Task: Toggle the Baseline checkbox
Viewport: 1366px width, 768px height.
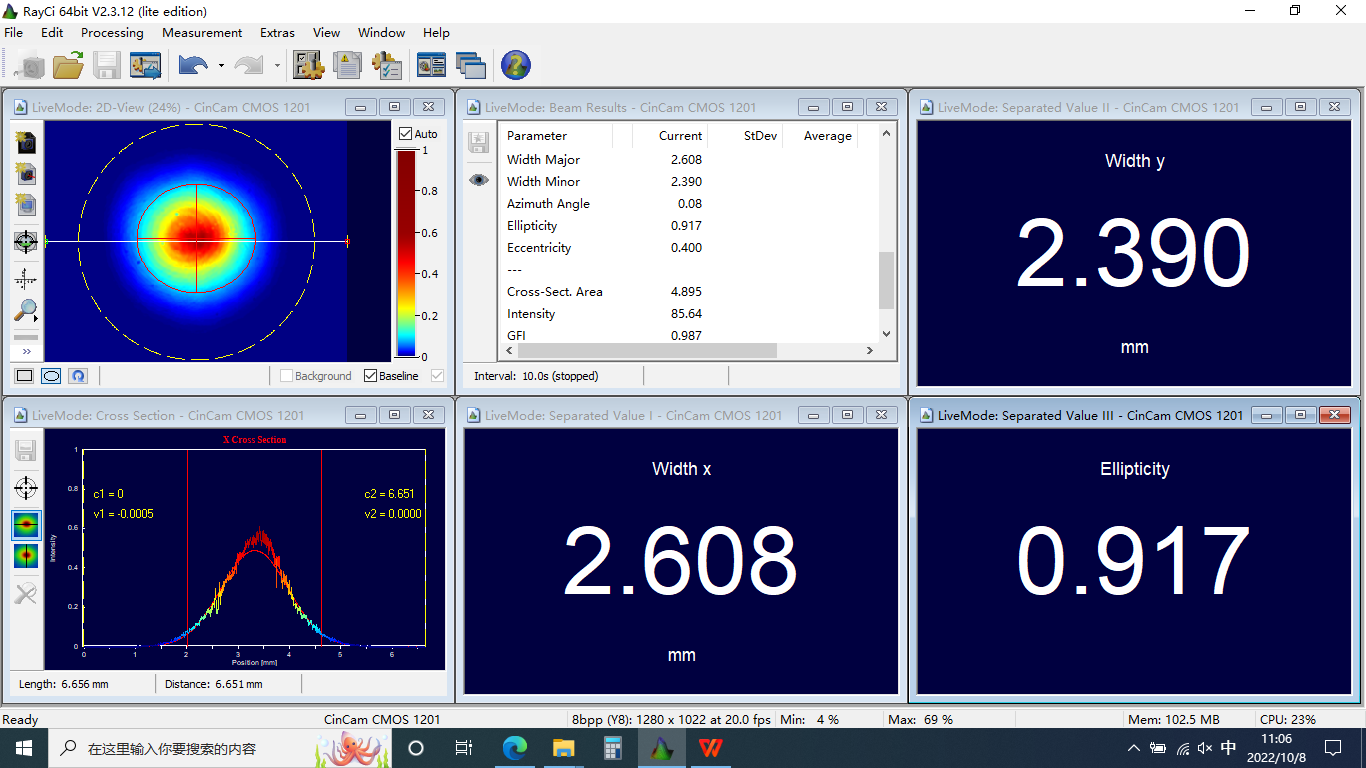Action: pyautogui.click(x=371, y=376)
